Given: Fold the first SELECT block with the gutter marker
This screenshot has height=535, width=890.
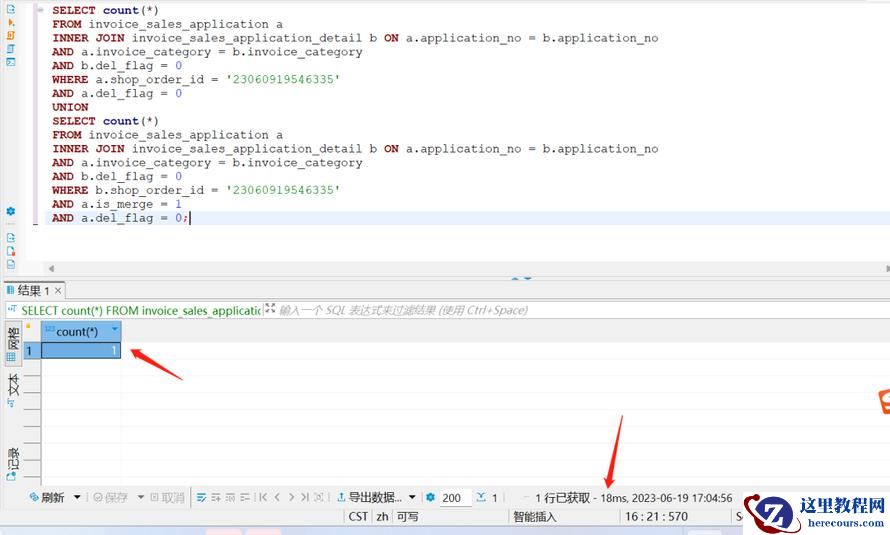Looking at the screenshot, I should point(40,10).
